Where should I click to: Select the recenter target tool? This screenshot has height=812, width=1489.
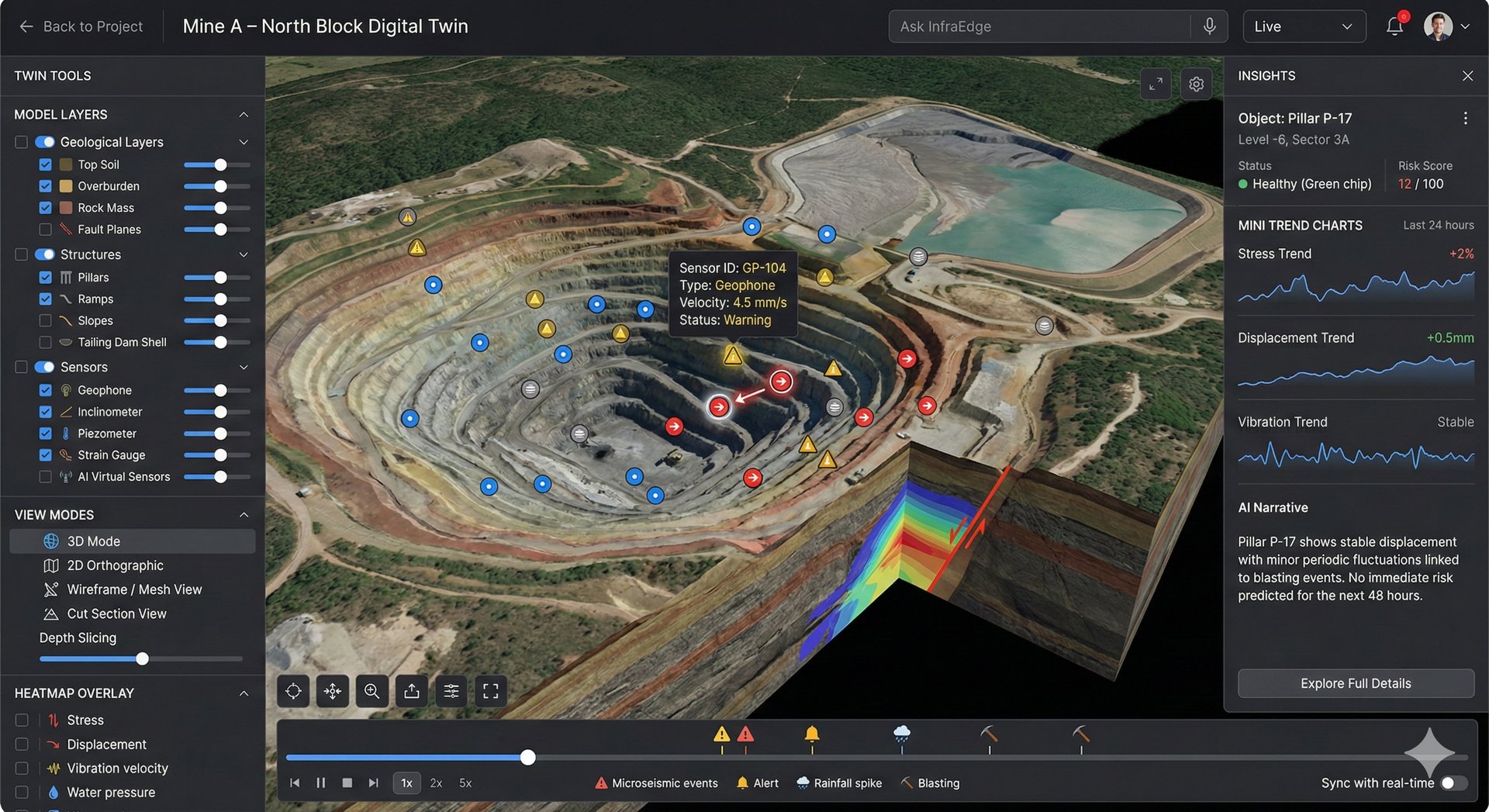coord(293,691)
